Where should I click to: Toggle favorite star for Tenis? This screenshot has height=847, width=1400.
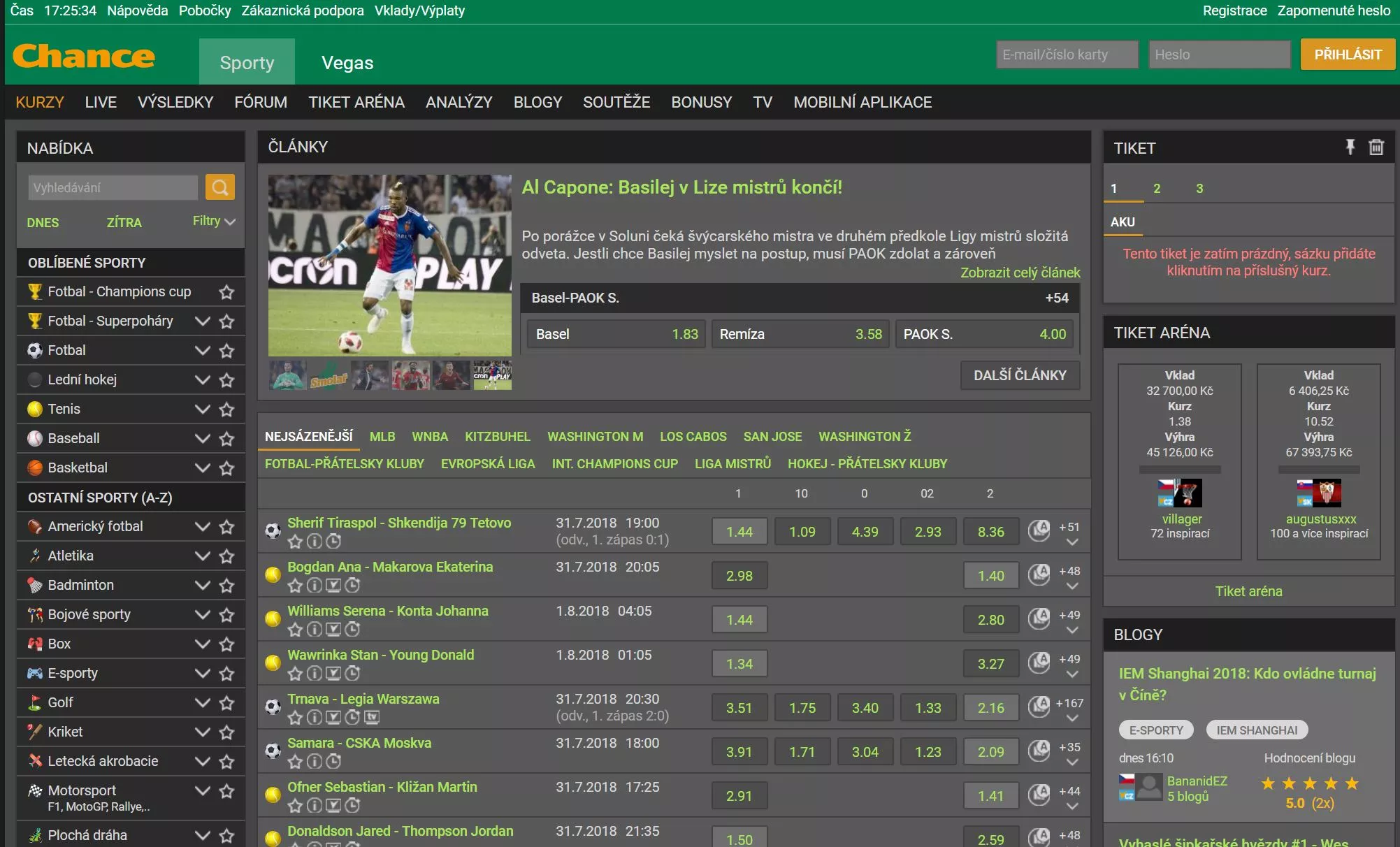(x=226, y=410)
